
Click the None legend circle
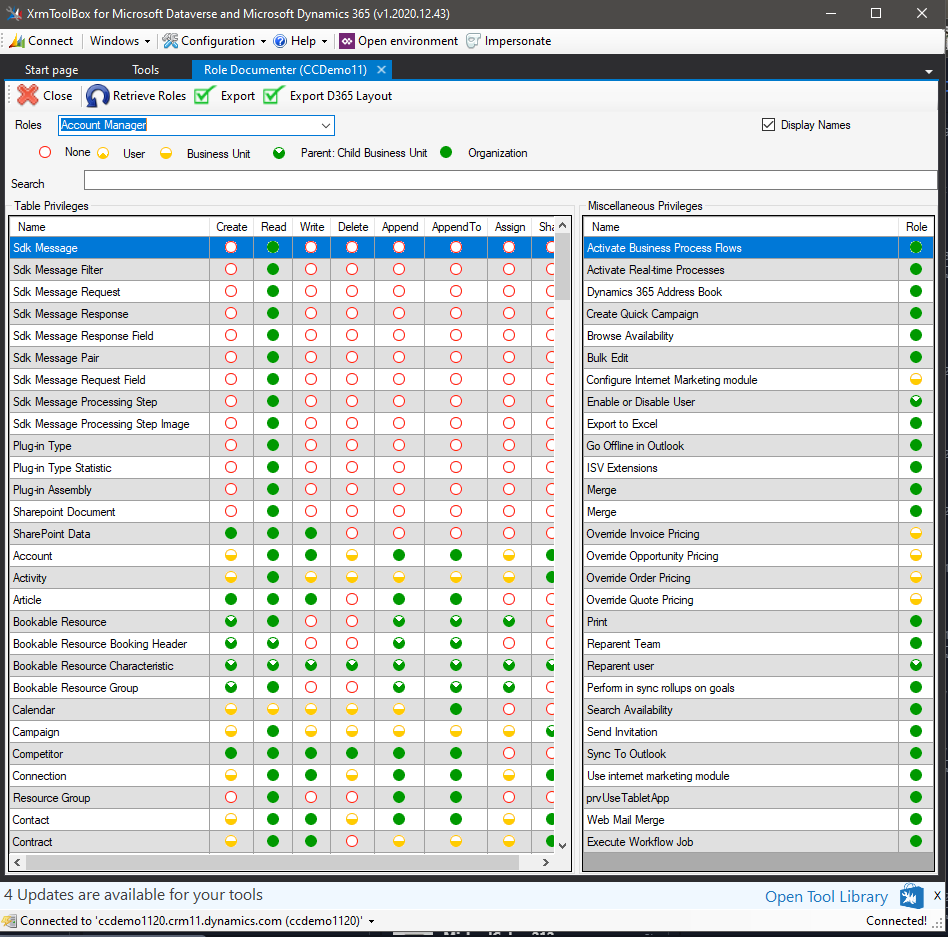(x=45, y=152)
